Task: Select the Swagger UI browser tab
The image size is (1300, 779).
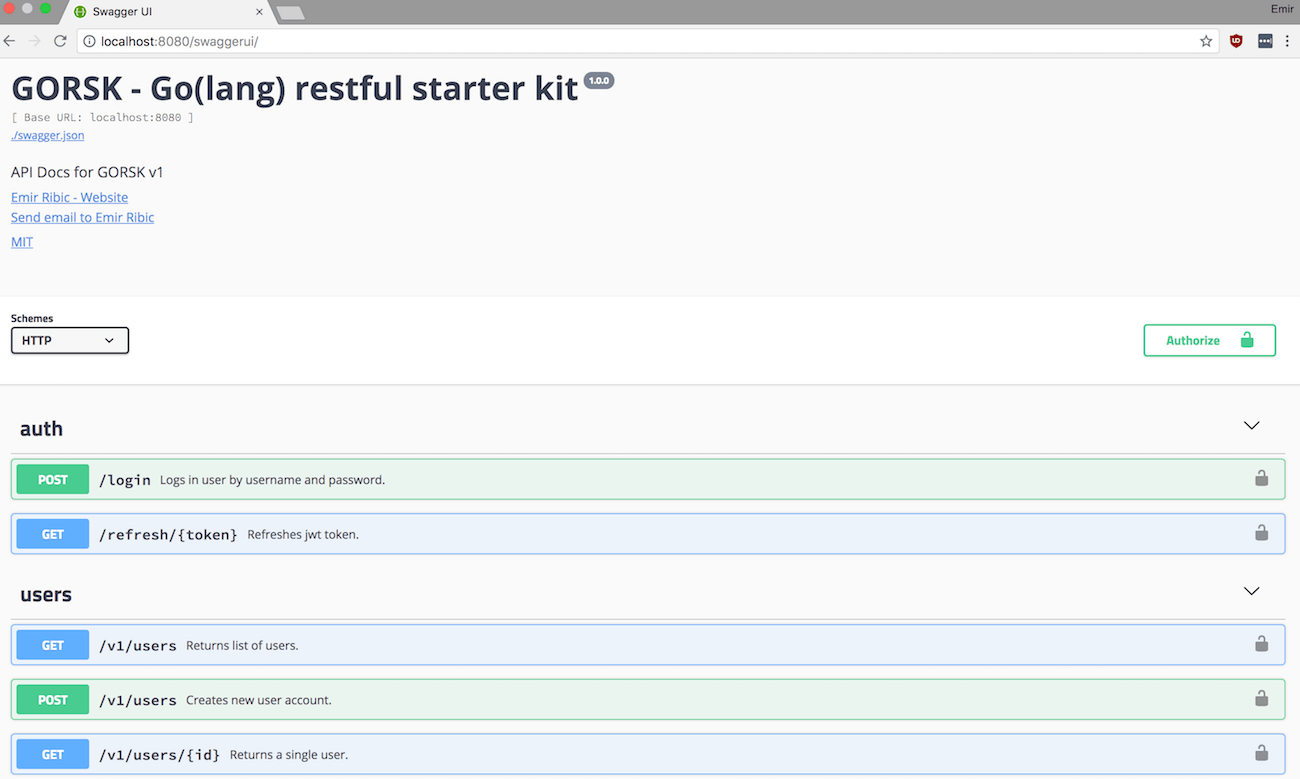Action: point(160,12)
